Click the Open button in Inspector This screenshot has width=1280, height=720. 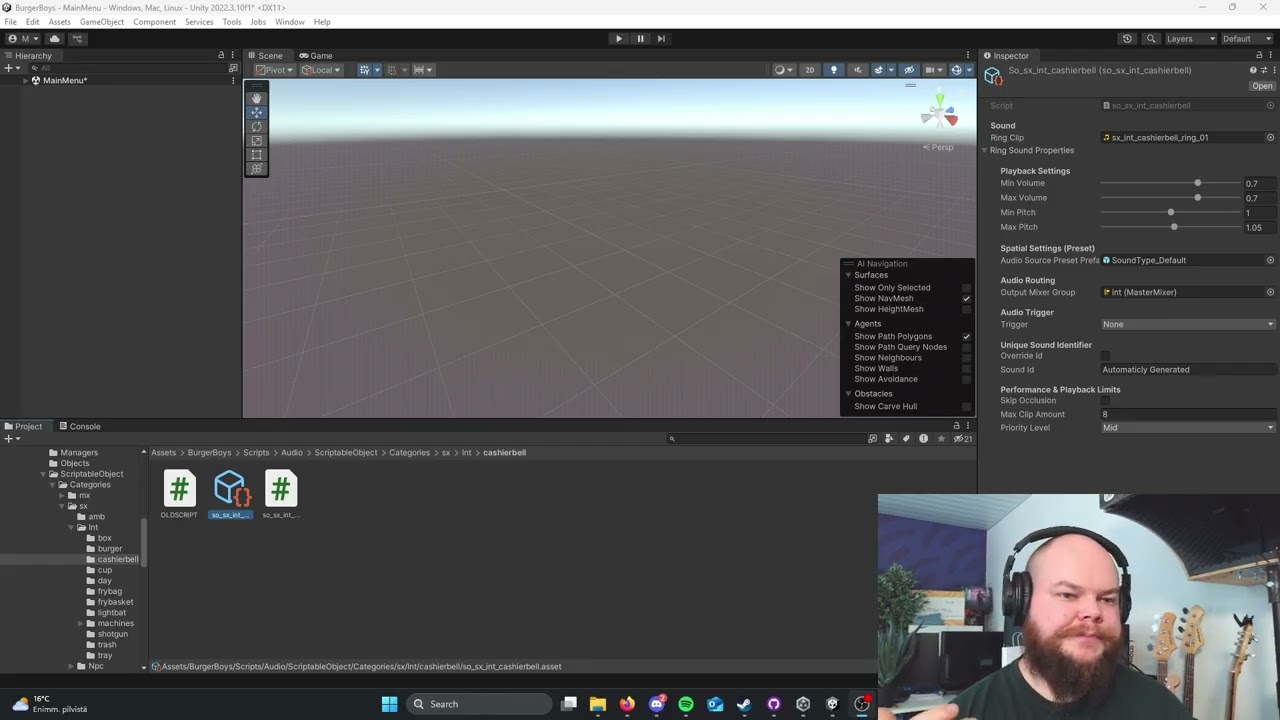coord(1262,86)
